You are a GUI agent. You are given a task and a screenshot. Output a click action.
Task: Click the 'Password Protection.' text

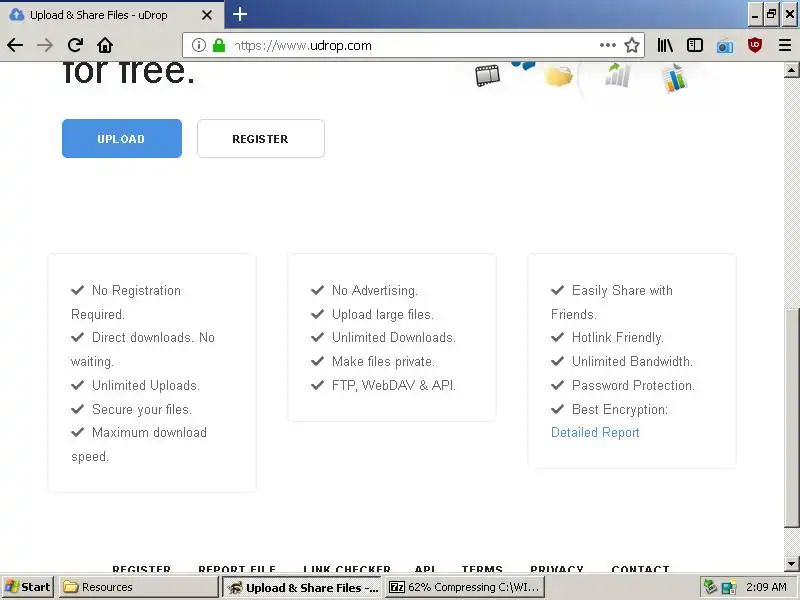pos(633,385)
